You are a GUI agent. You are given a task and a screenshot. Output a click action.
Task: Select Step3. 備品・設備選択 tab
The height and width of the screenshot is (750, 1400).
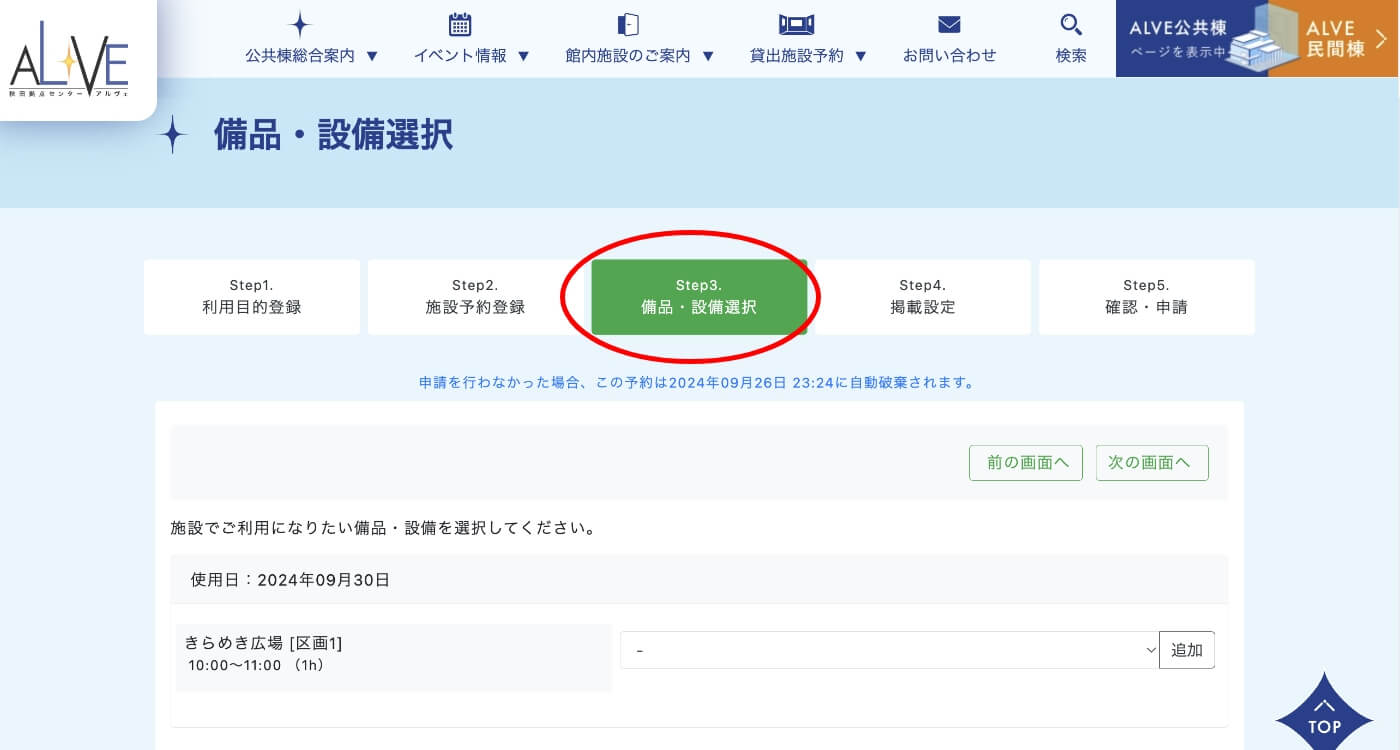699,297
